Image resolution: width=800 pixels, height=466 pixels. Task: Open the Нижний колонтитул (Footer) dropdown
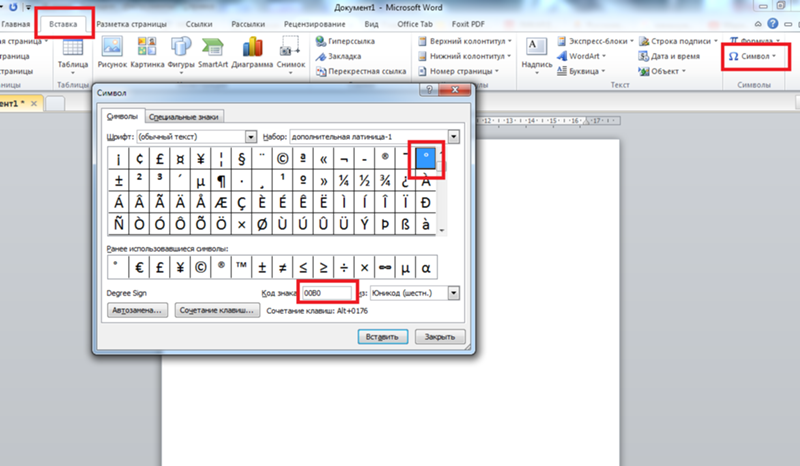465,56
